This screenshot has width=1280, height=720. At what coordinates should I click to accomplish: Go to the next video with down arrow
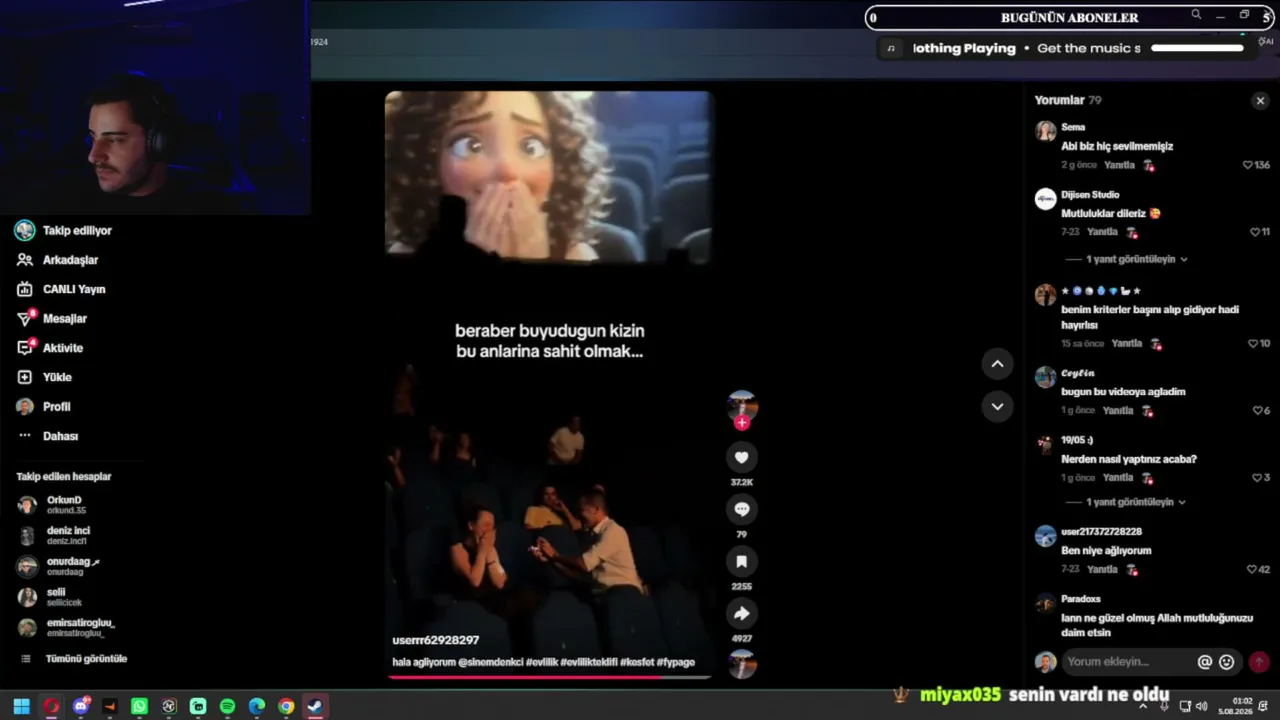(997, 406)
